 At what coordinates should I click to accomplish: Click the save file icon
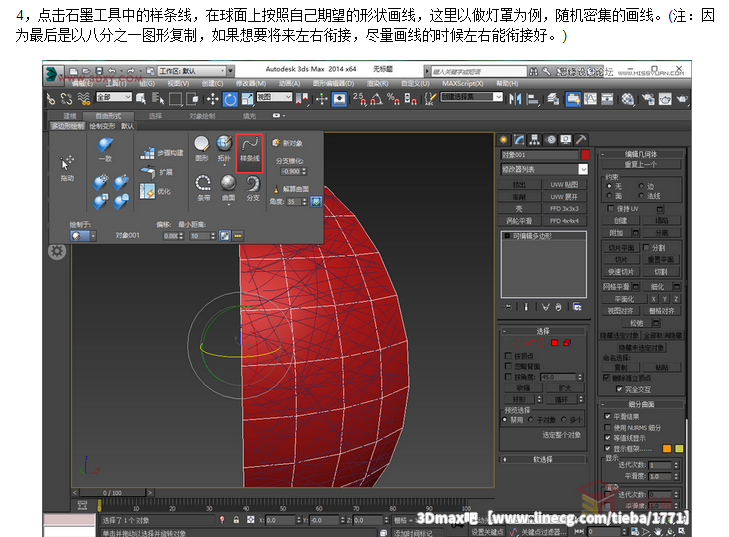(x=99, y=71)
